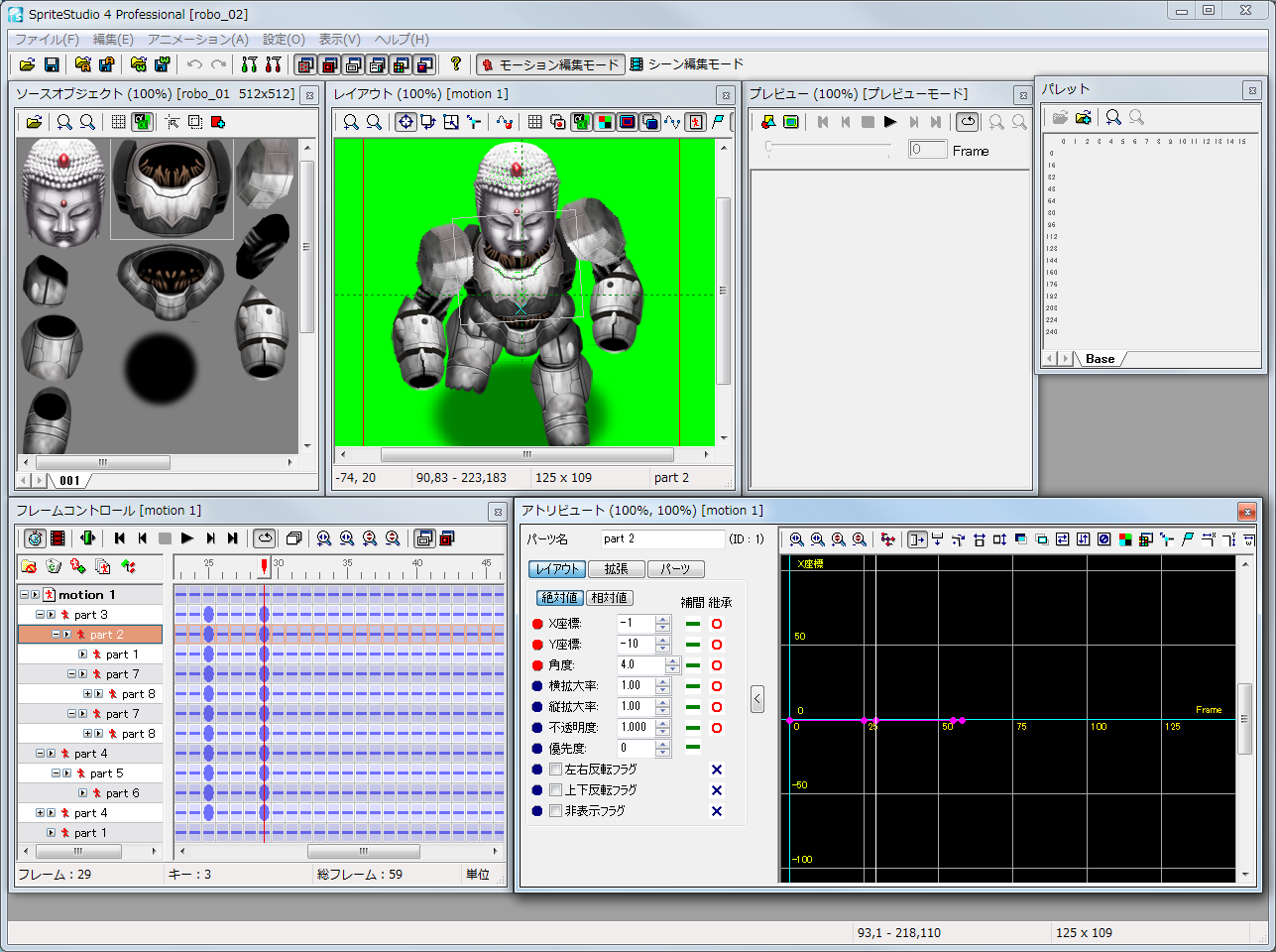Viewport: 1276px width, 952px height.
Task: Toggle 角度 inheritance red circle
Action: [x=717, y=665]
